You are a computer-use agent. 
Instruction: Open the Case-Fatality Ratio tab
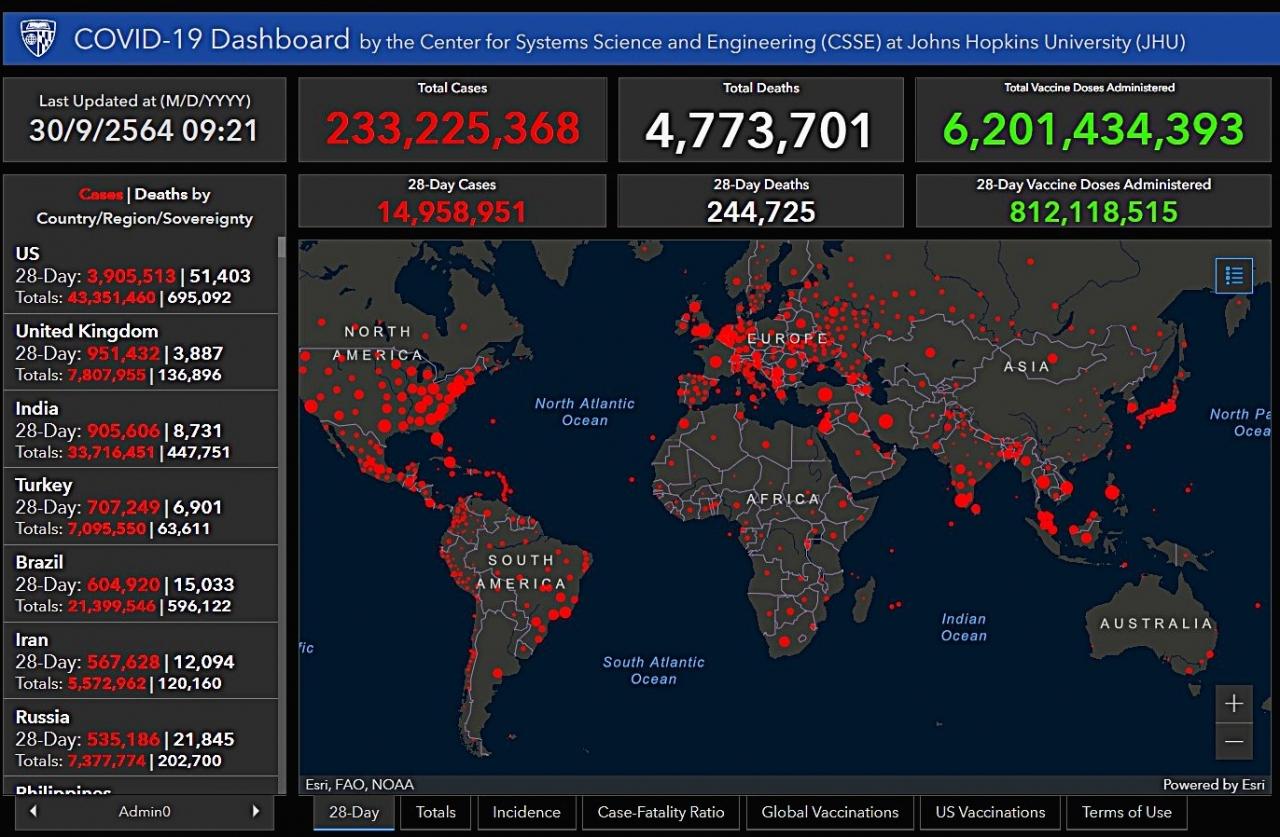click(660, 812)
